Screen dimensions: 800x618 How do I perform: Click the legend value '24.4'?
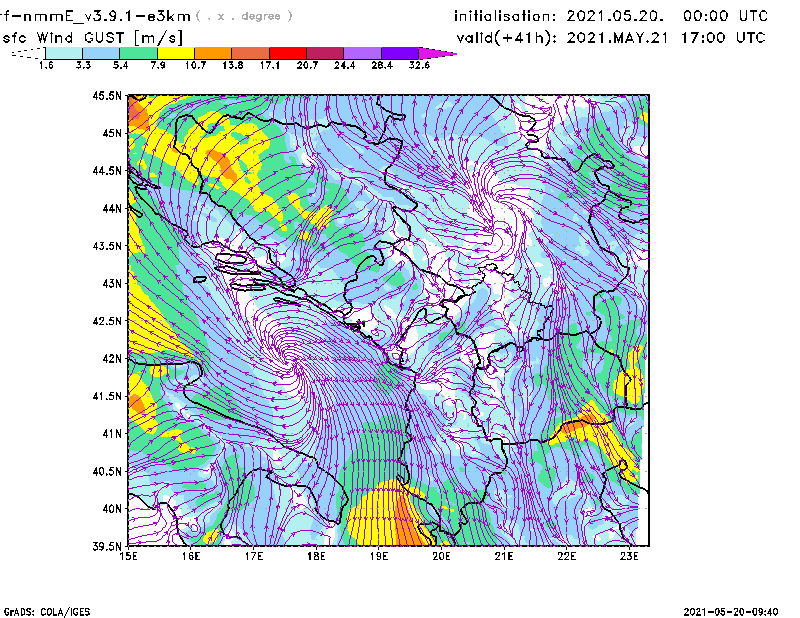pyautogui.click(x=344, y=65)
